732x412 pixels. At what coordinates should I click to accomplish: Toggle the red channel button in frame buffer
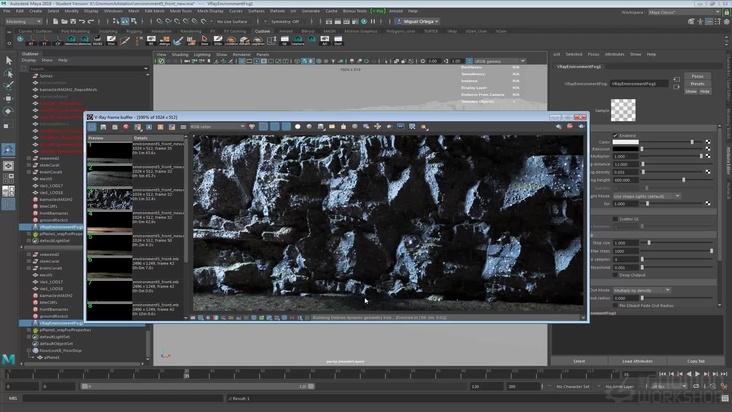click(263, 126)
